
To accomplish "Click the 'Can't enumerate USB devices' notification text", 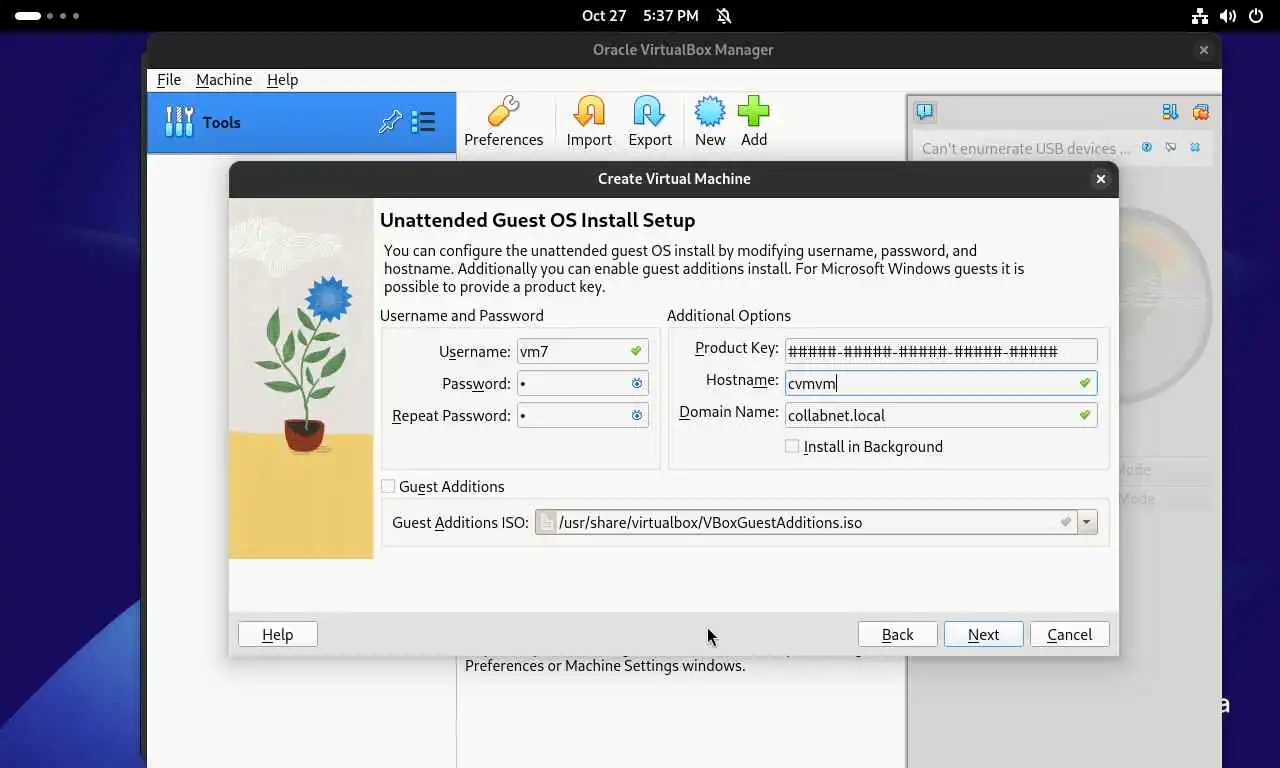I will pyautogui.click(x=1026, y=148).
